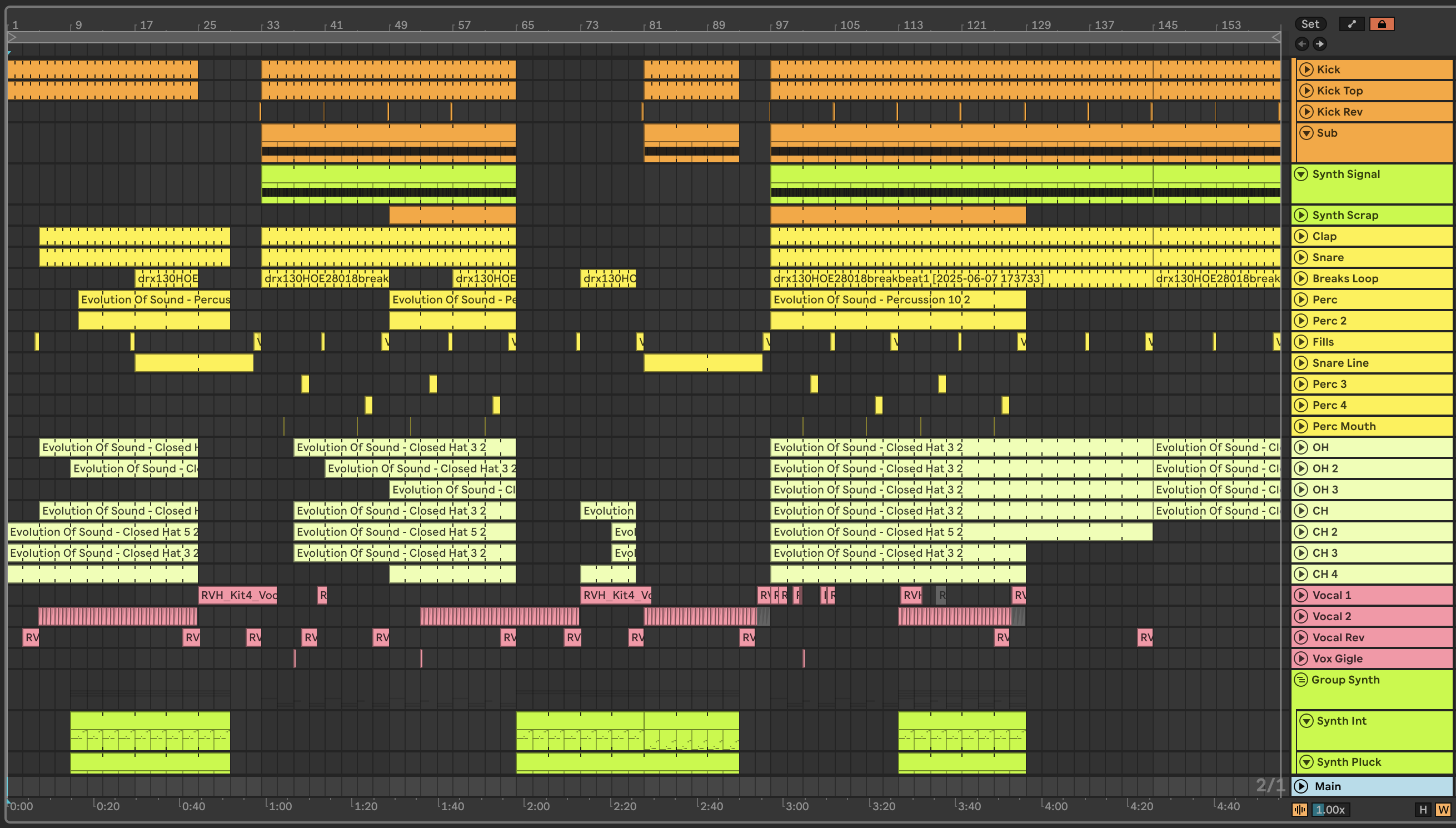Click the Kick track play icon
This screenshot has width=1456, height=828.
(x=1307, y=69)
